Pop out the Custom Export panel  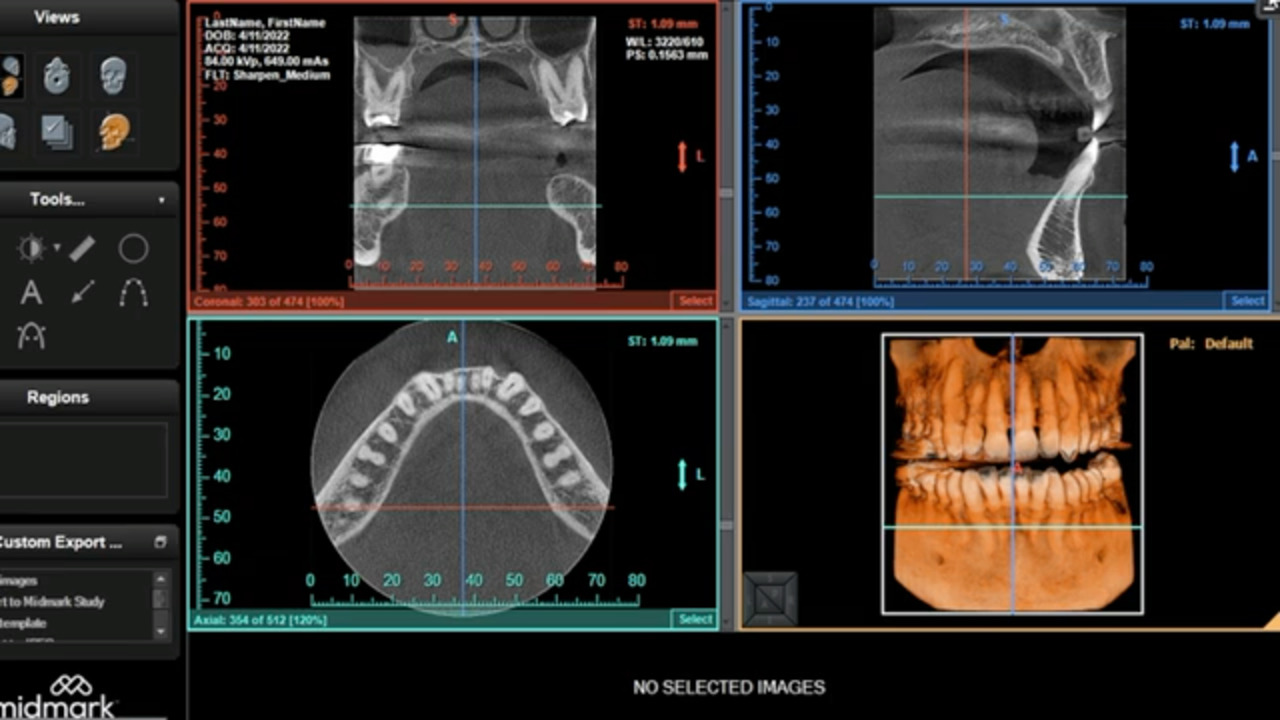pyautogui.click(x=160, y=542)
